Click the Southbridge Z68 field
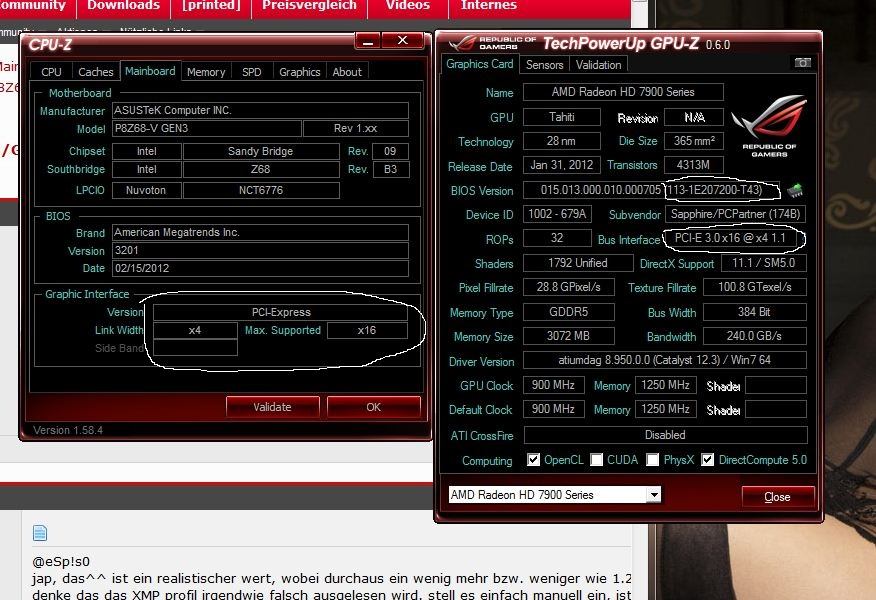 coord(261,169)
